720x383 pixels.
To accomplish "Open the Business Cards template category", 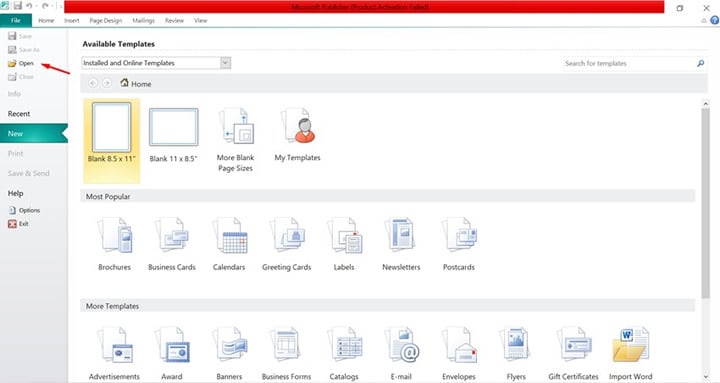I will [172, 245].
